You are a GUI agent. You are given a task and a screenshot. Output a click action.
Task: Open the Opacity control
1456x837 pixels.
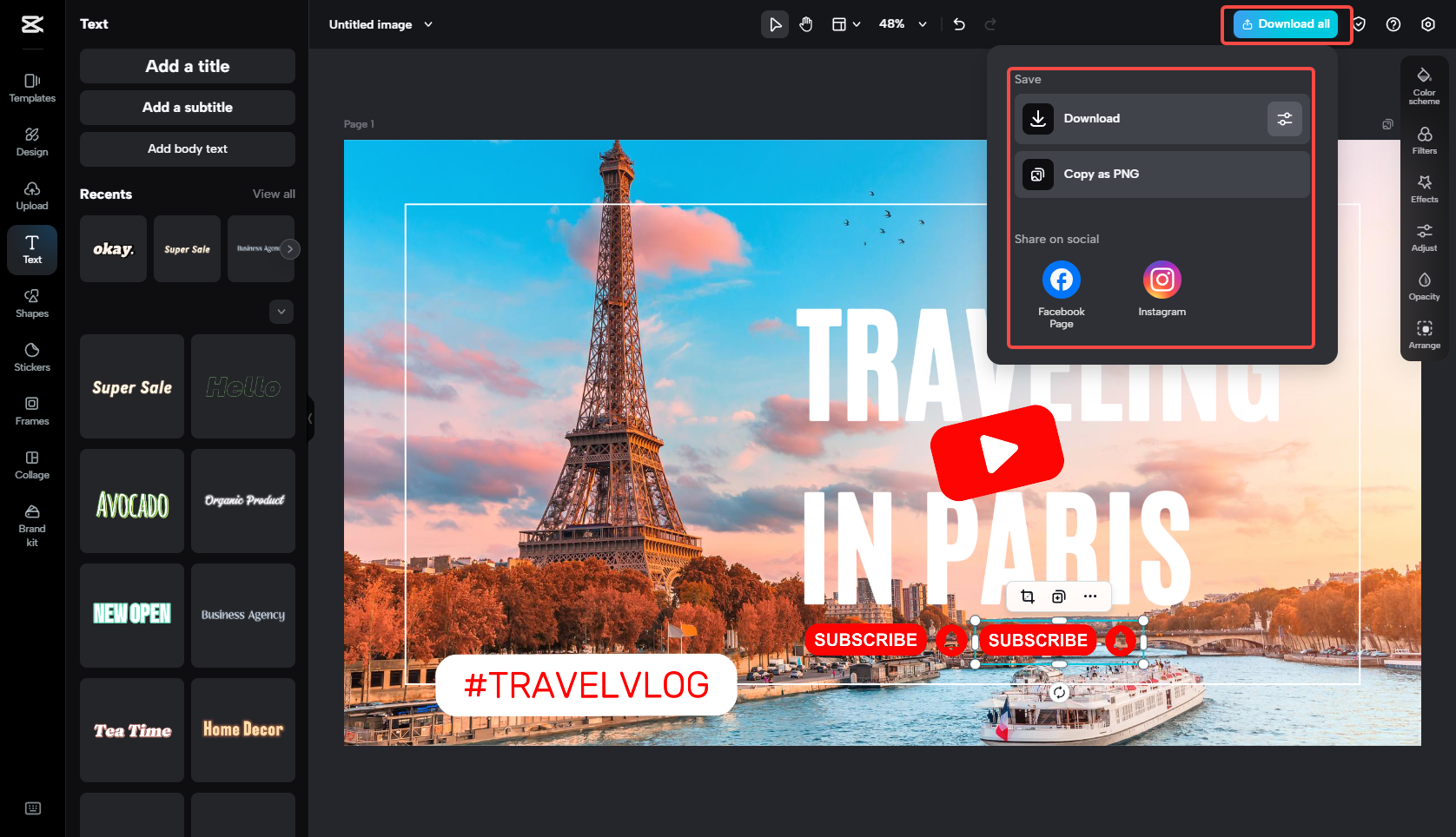point(1425,286)
